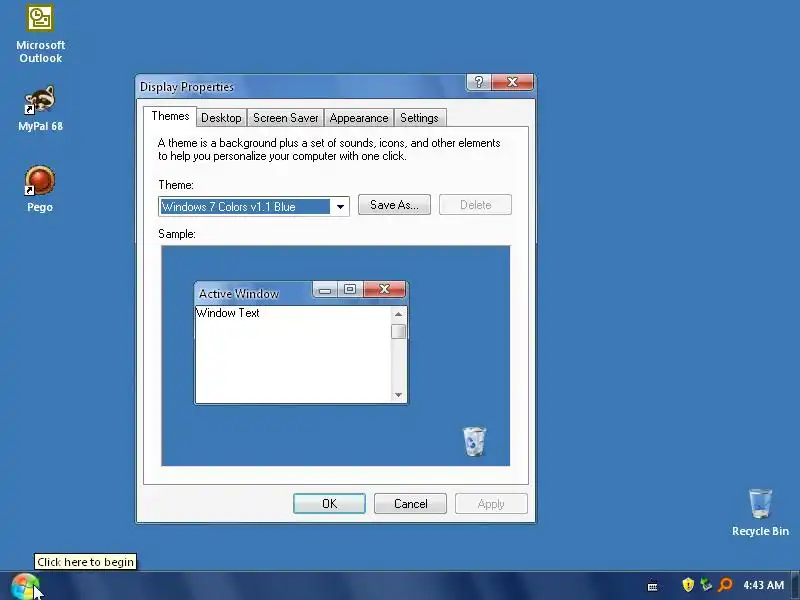Click the show desktop strip beside the clock
Image resolution: width=800 pixels, height=600 pixels.
pyautogui.click(x=795, y=586)
